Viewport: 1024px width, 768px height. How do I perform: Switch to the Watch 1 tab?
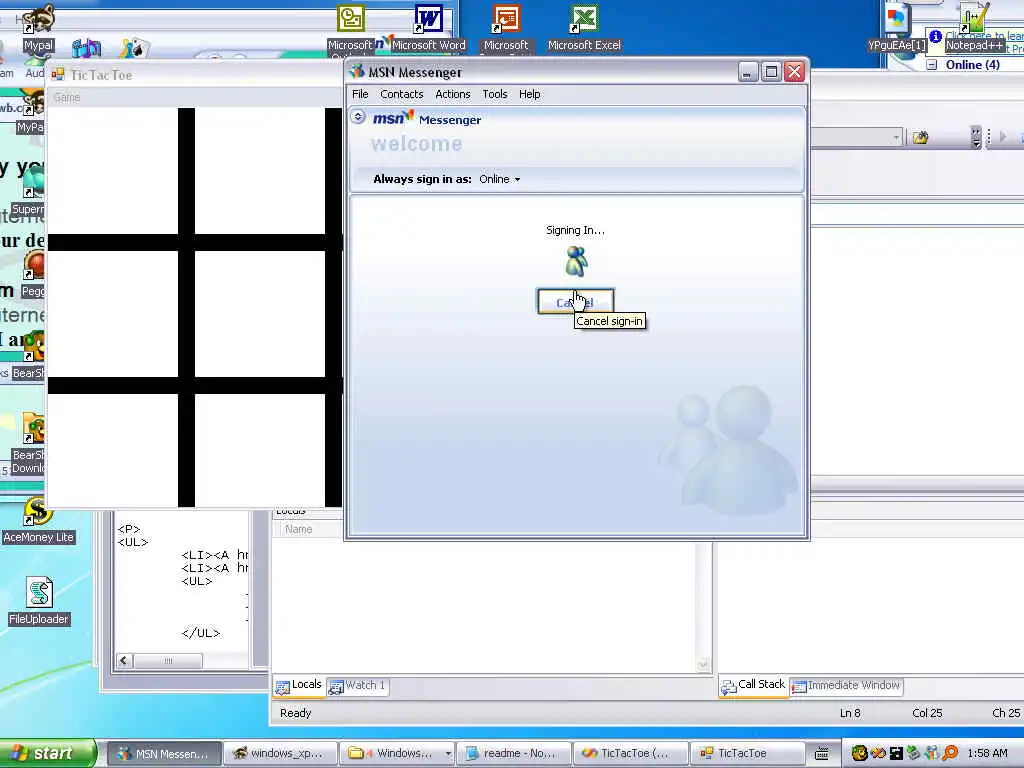click(x=357, y=686)
